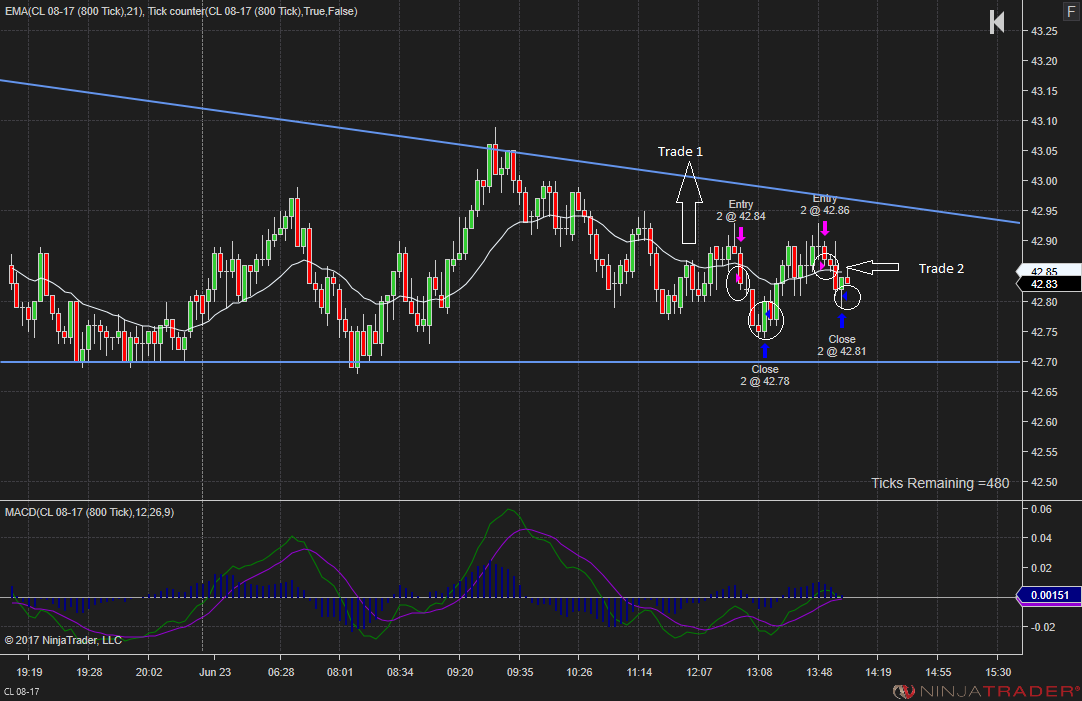Click the 12:07 time axis label
Image resolution: width=1082 pixels, height=701 pixels.
click(x=699, y=672)
